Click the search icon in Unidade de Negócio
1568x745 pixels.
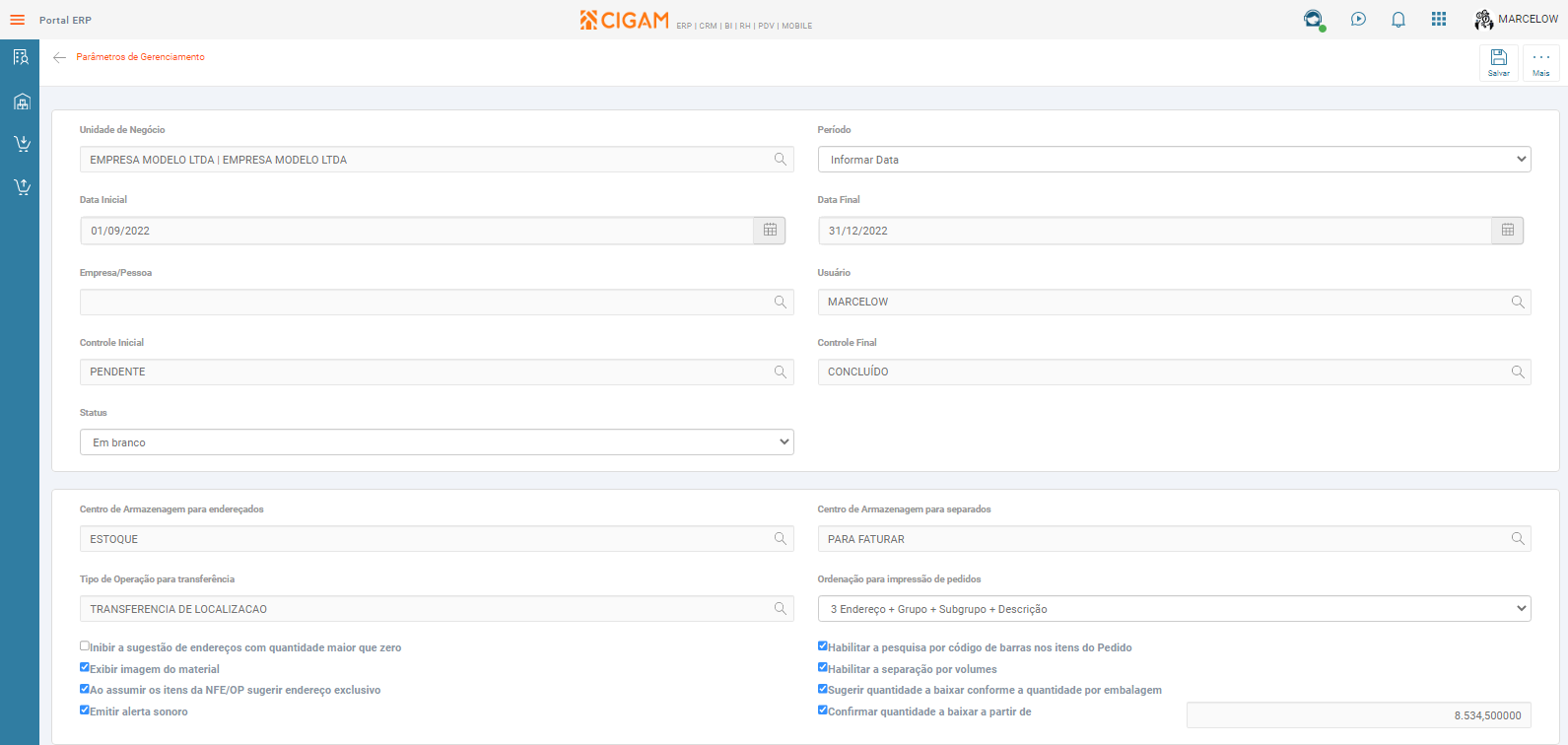[780, 160]
